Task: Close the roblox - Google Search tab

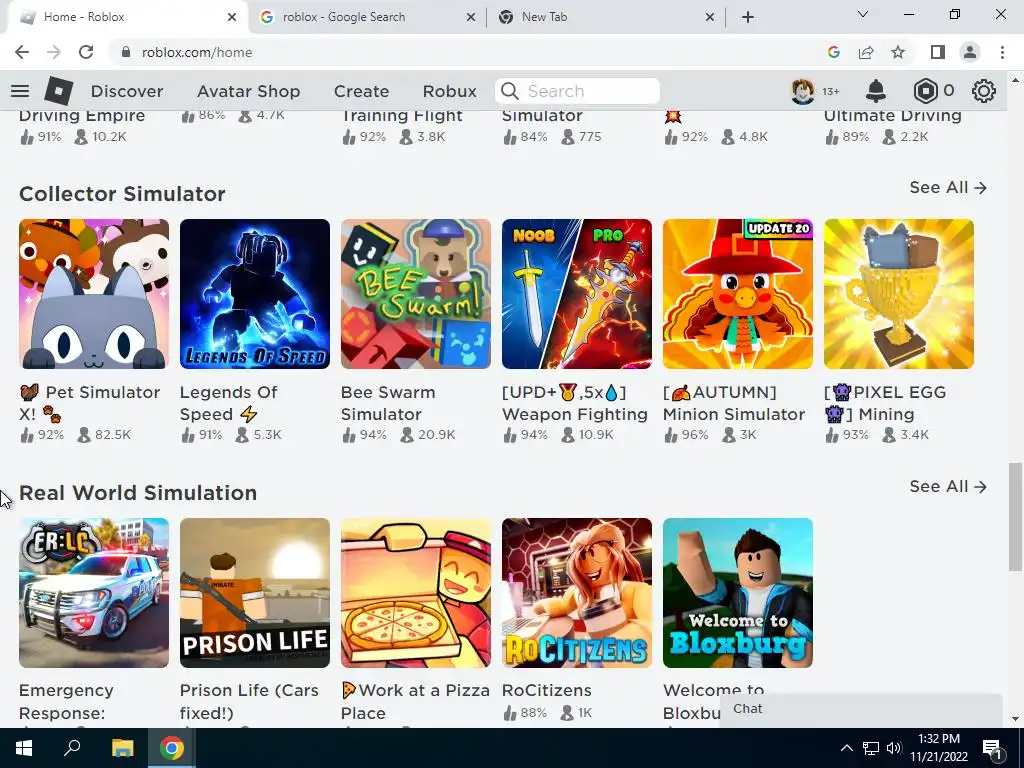Action: pos(471,17)
